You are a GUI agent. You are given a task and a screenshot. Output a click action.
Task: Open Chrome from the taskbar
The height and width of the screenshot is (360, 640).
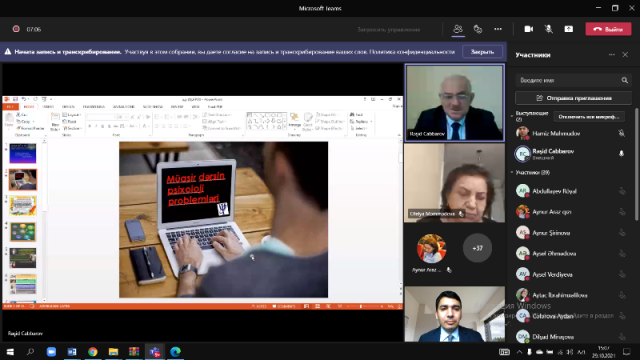point(93,351)
